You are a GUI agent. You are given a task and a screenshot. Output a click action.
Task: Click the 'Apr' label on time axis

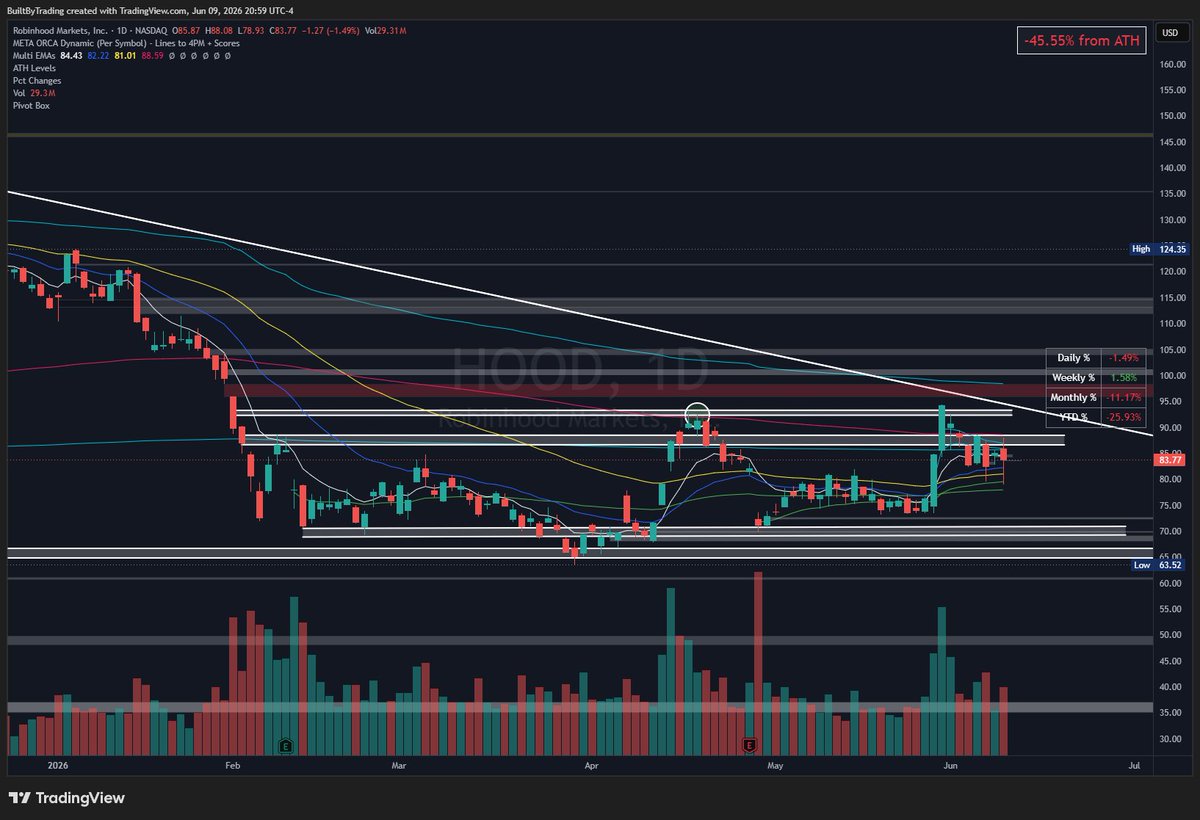pos(591,766)
